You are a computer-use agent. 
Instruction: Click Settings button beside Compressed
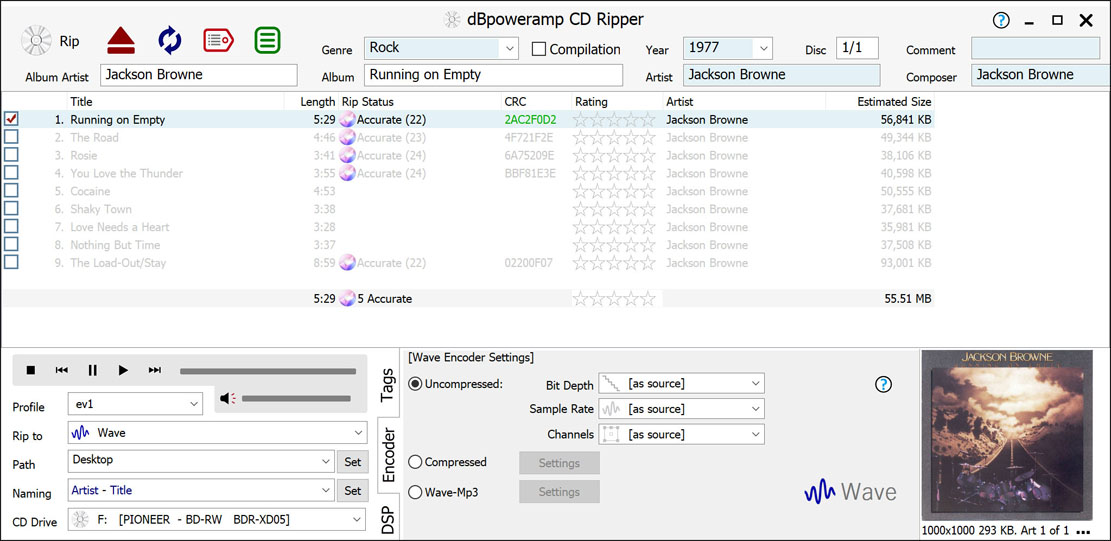coord(559,463)
